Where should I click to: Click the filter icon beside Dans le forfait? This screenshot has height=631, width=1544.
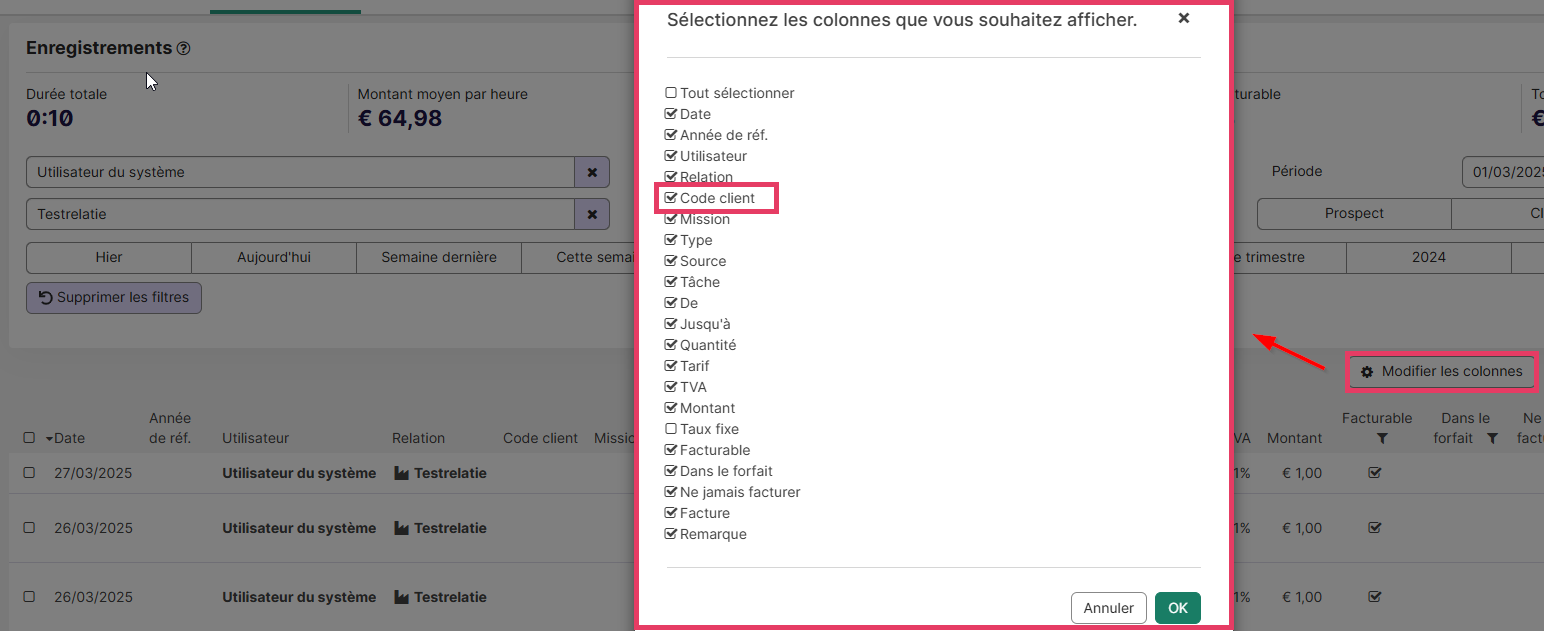pyautogui.click(x=1492, y=439)
